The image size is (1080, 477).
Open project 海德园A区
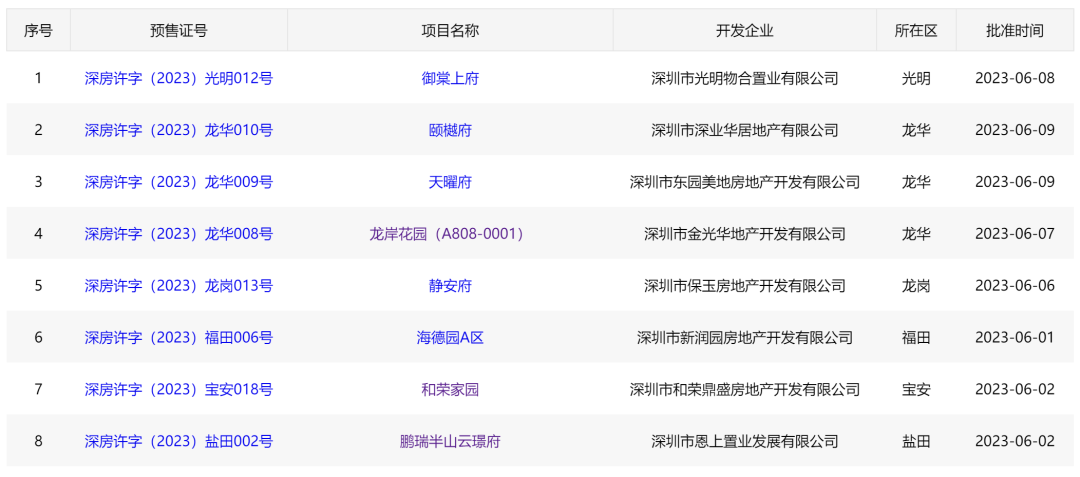[x=450, y=338]
